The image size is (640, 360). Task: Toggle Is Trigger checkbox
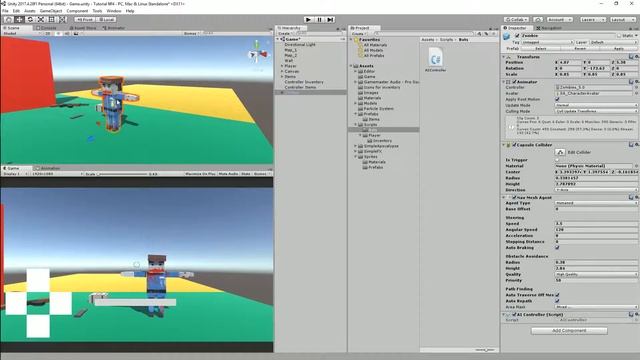pos(557,160)
